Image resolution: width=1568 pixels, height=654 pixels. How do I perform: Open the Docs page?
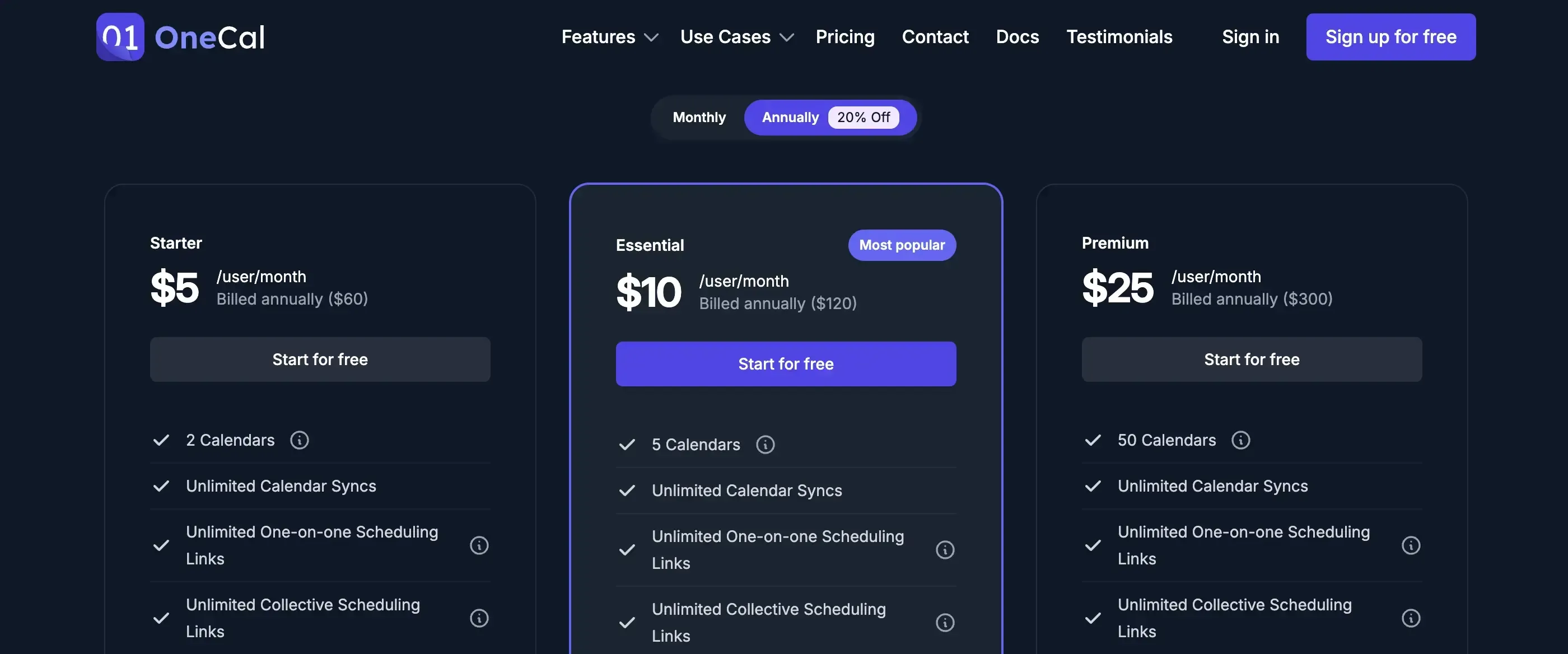pos(1017,36)
